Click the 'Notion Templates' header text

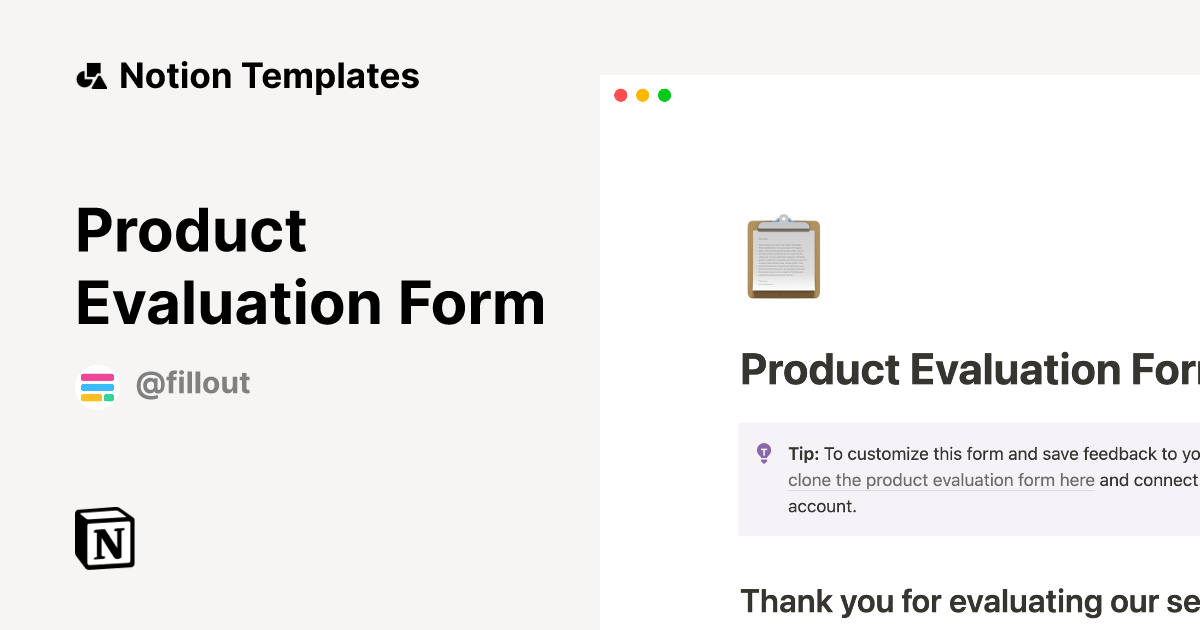pos(270,75)
